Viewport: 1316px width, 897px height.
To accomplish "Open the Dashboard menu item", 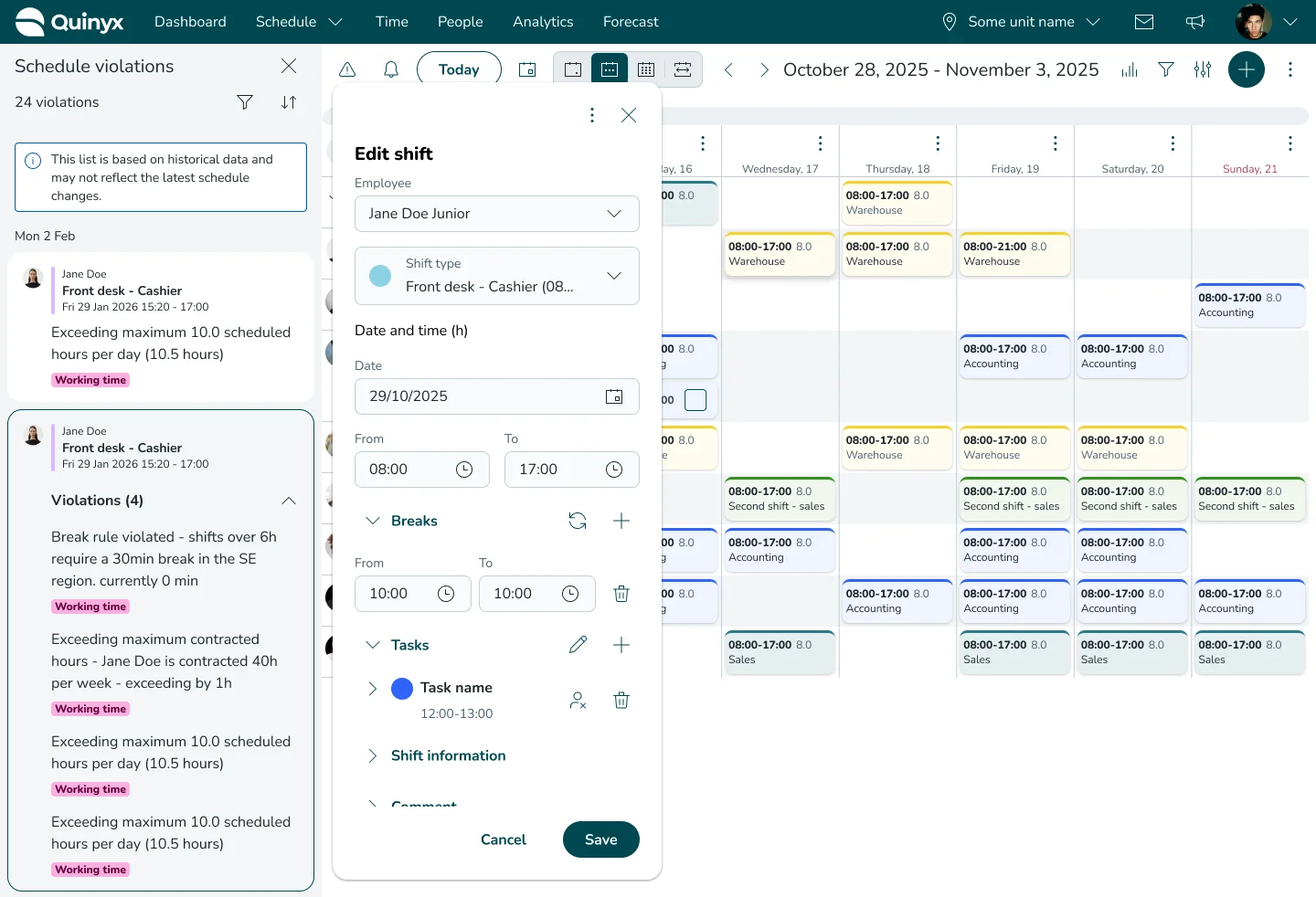I will [x=190, y=22].
